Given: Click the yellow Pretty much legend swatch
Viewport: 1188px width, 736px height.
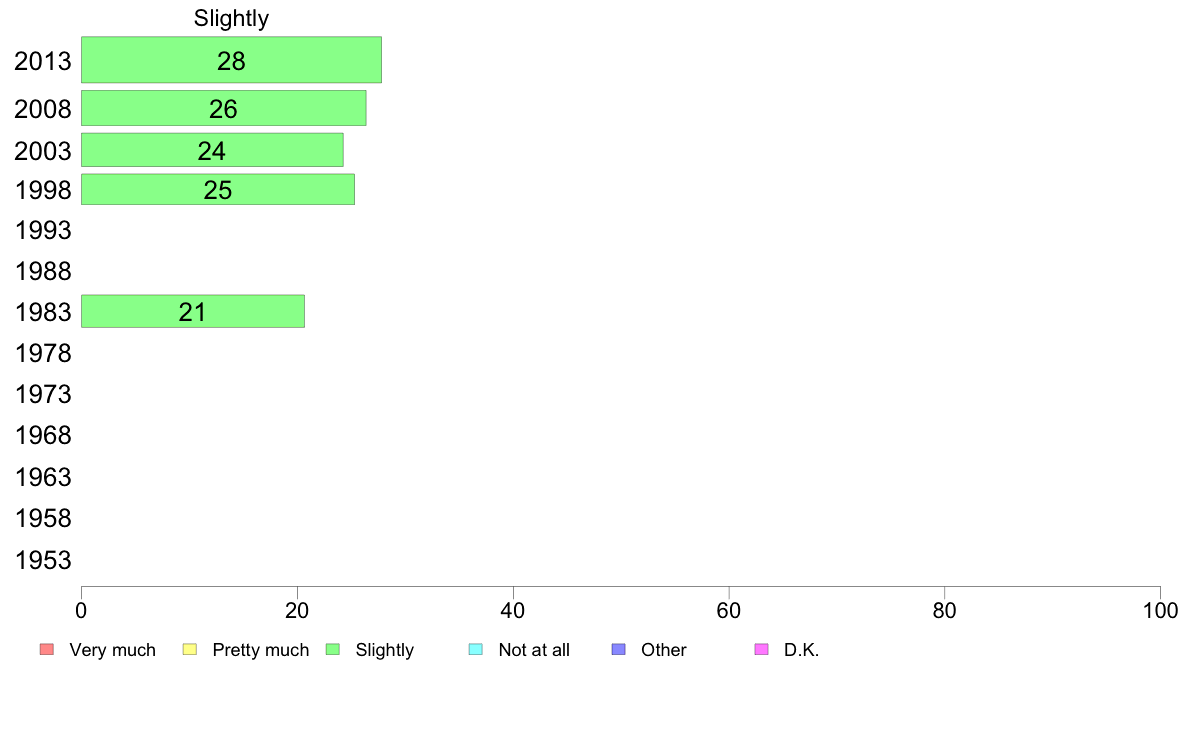Looking at the screenshot, I should [x=190, y=650].
